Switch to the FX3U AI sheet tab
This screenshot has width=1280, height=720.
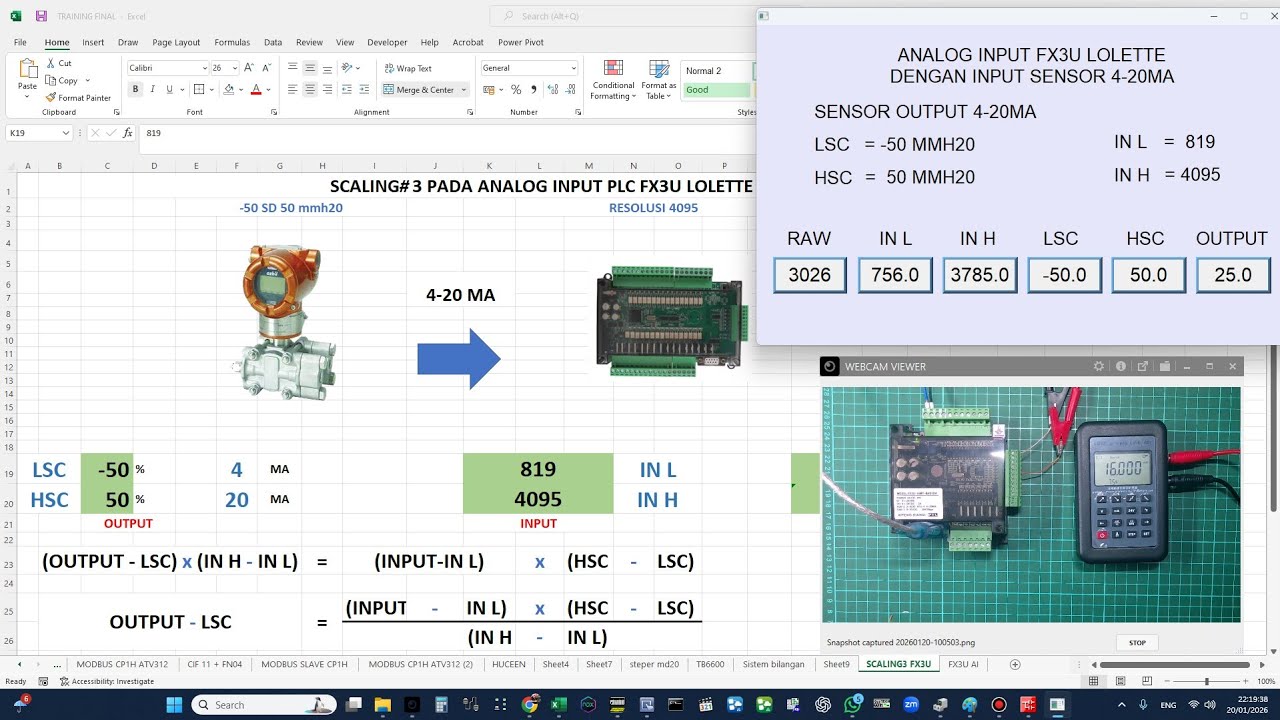963,664
